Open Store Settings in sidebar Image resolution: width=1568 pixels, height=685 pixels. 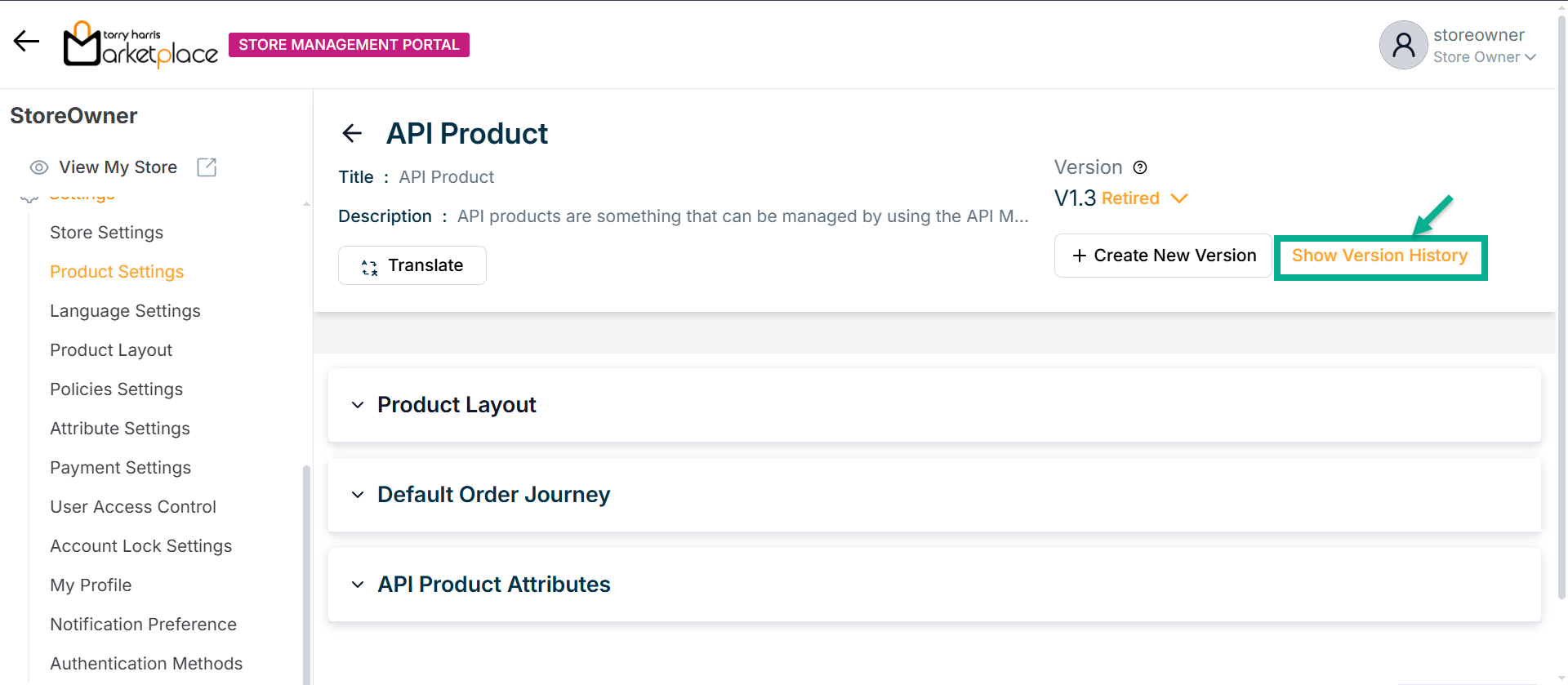coord(106,233)
